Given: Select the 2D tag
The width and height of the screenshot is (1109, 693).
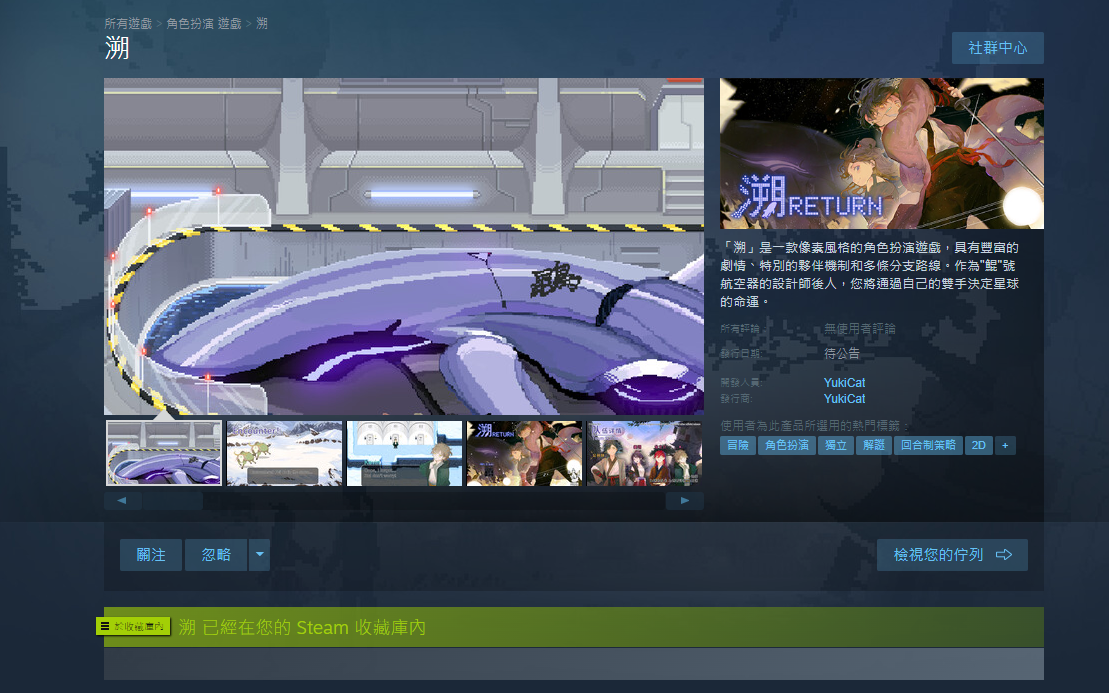Looking at the screenshot, I should point(979,446).
